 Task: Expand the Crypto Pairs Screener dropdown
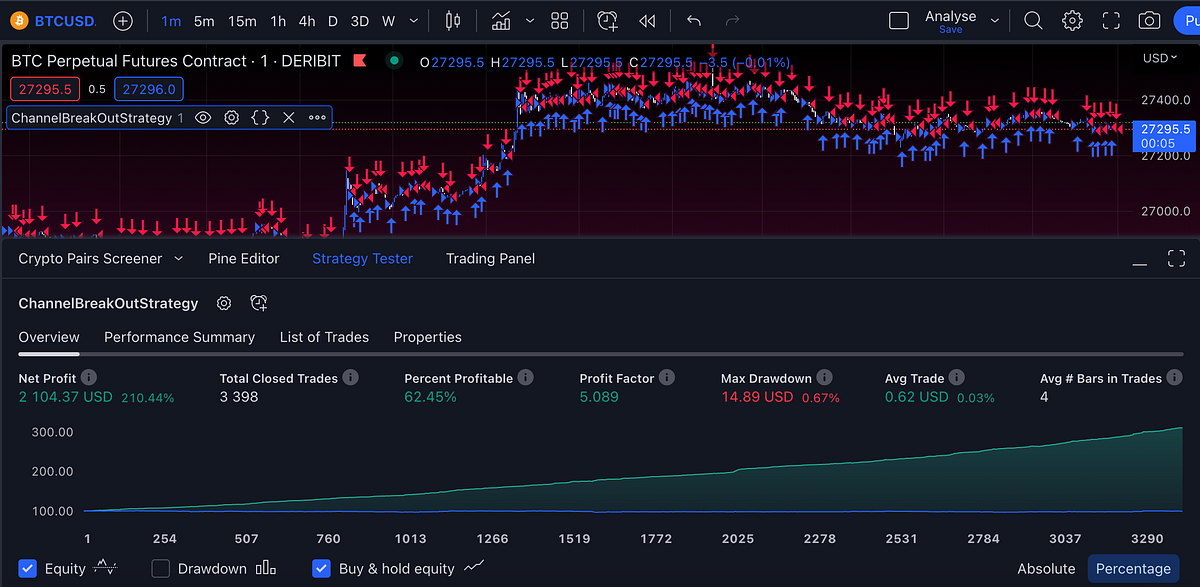coord(179,258)
